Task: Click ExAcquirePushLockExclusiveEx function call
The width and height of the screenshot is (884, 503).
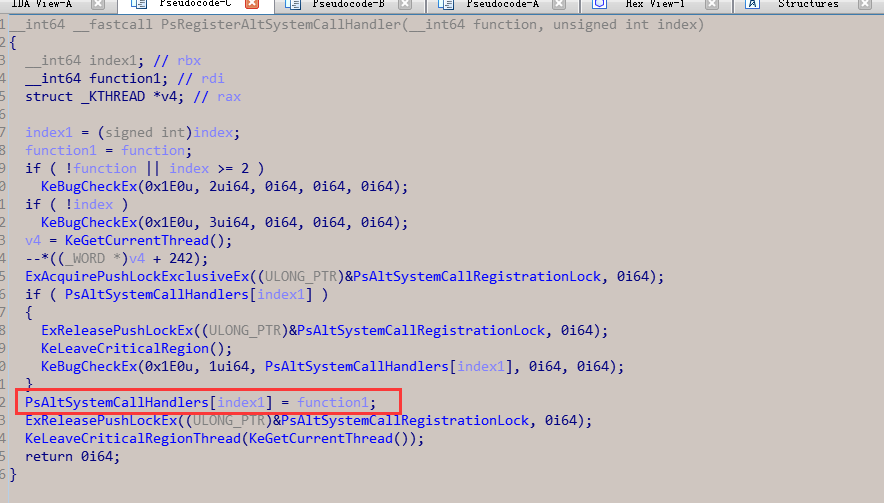Action: click(137, 277)
